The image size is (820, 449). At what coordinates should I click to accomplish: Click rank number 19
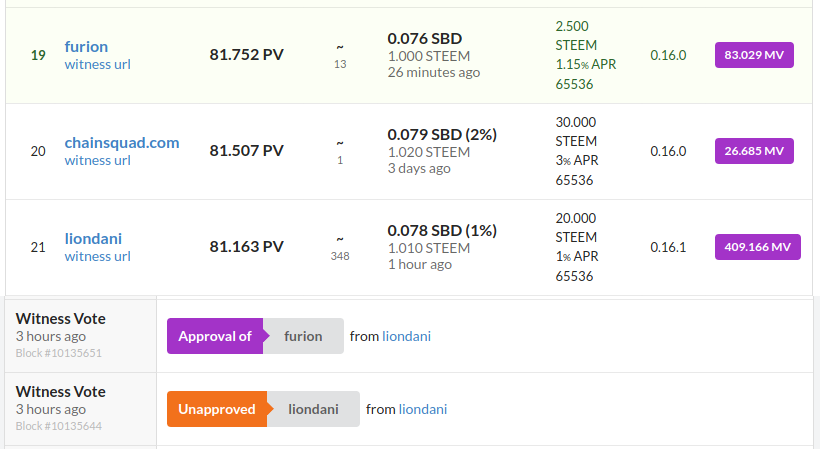pyautogui.click(x=38, y=55)
